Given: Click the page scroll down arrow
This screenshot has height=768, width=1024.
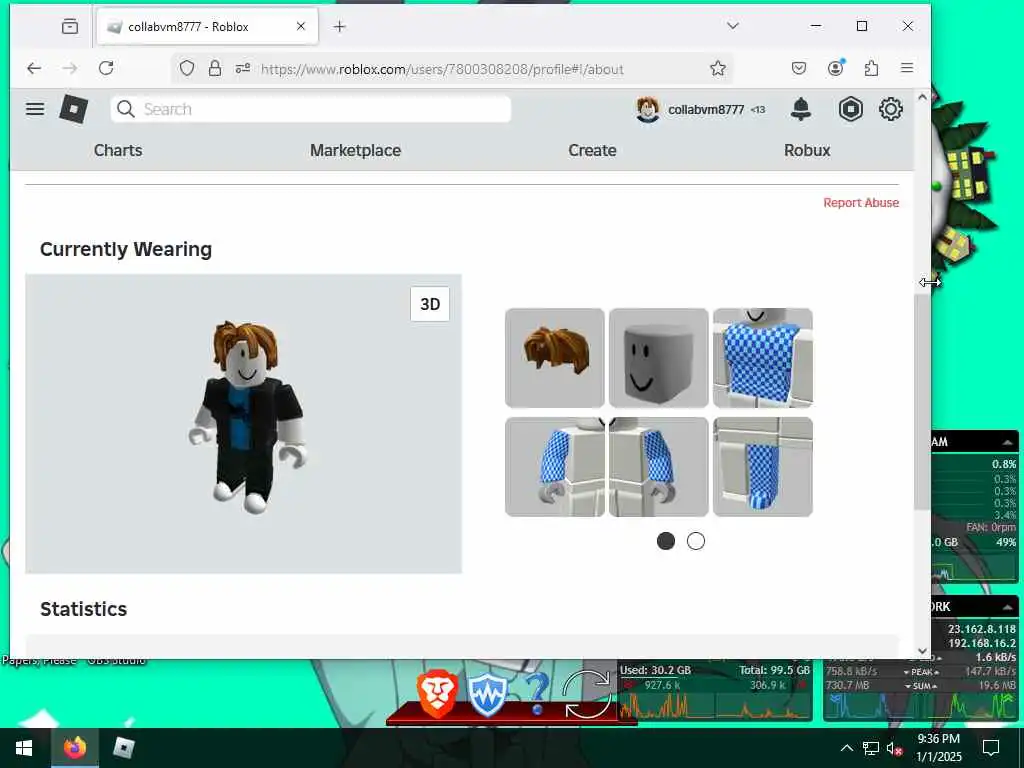Looking at the screenshot, I should pyautogui.click(x=922, y=650).
